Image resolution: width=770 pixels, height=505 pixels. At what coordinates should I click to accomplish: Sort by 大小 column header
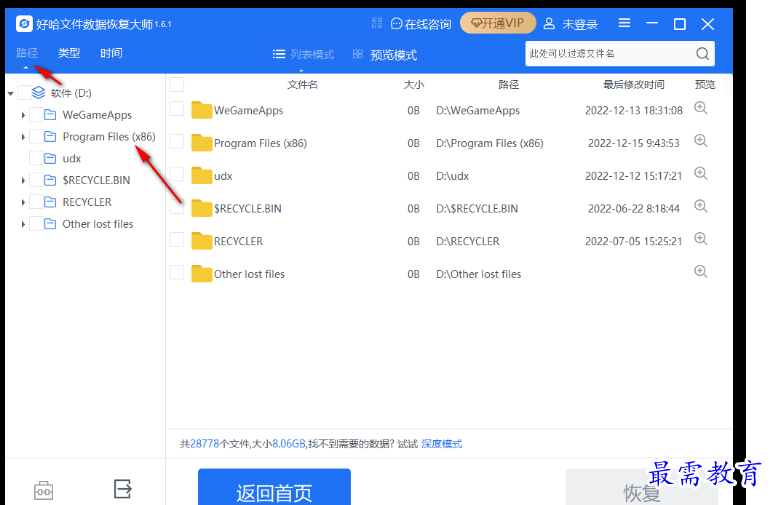pos(413,84)
